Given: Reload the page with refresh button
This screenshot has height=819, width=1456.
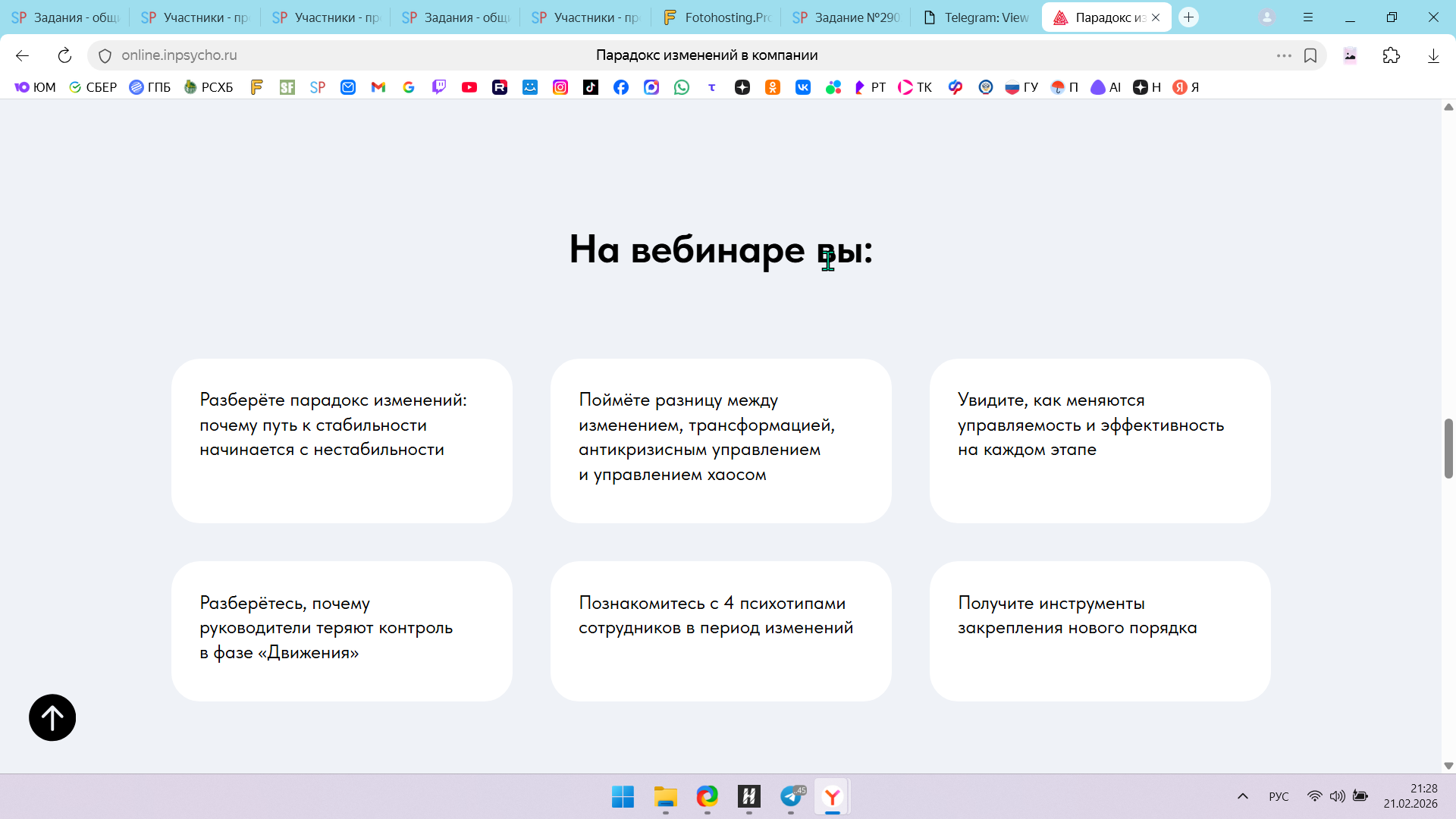Looking at the screenshot, I should point(64,55).
